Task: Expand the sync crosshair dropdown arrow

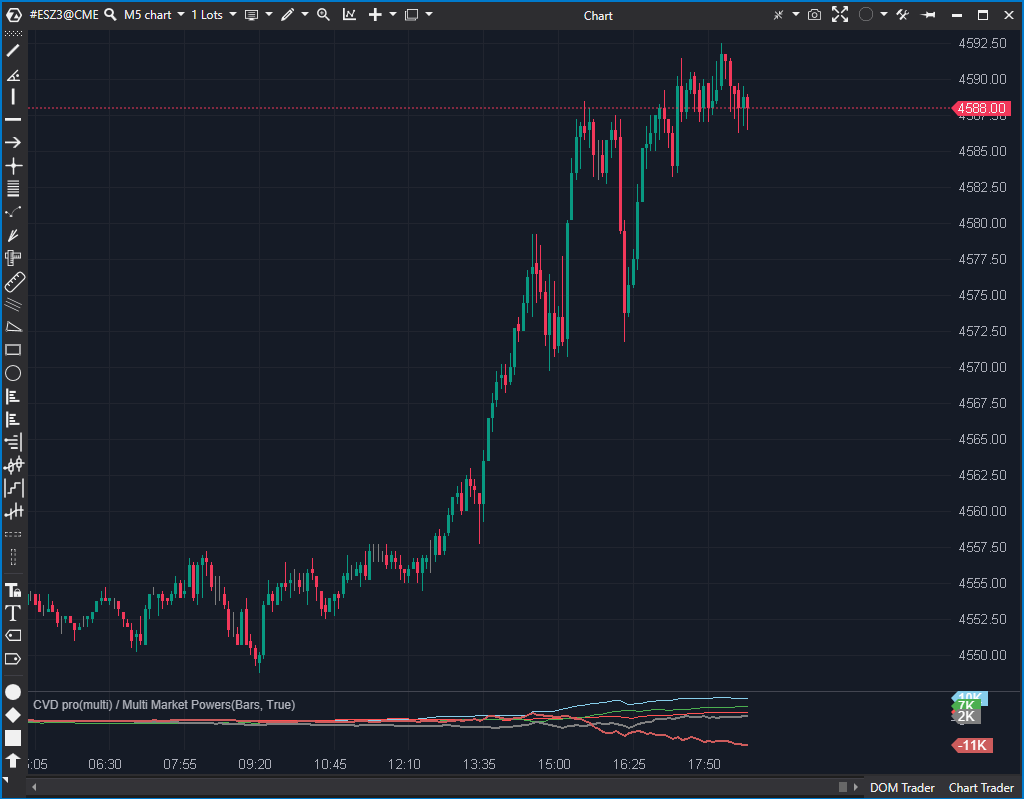Action: (x=795, y=14)
